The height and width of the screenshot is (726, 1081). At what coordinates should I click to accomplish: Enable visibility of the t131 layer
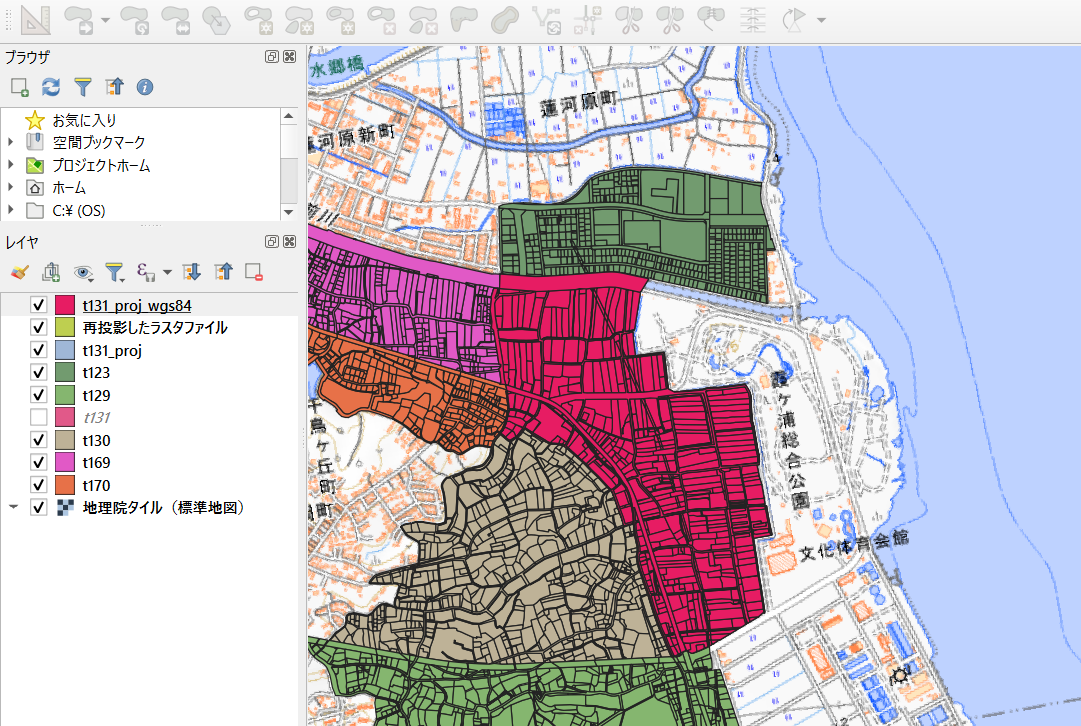pyautogui.click(x=39, y=417)
